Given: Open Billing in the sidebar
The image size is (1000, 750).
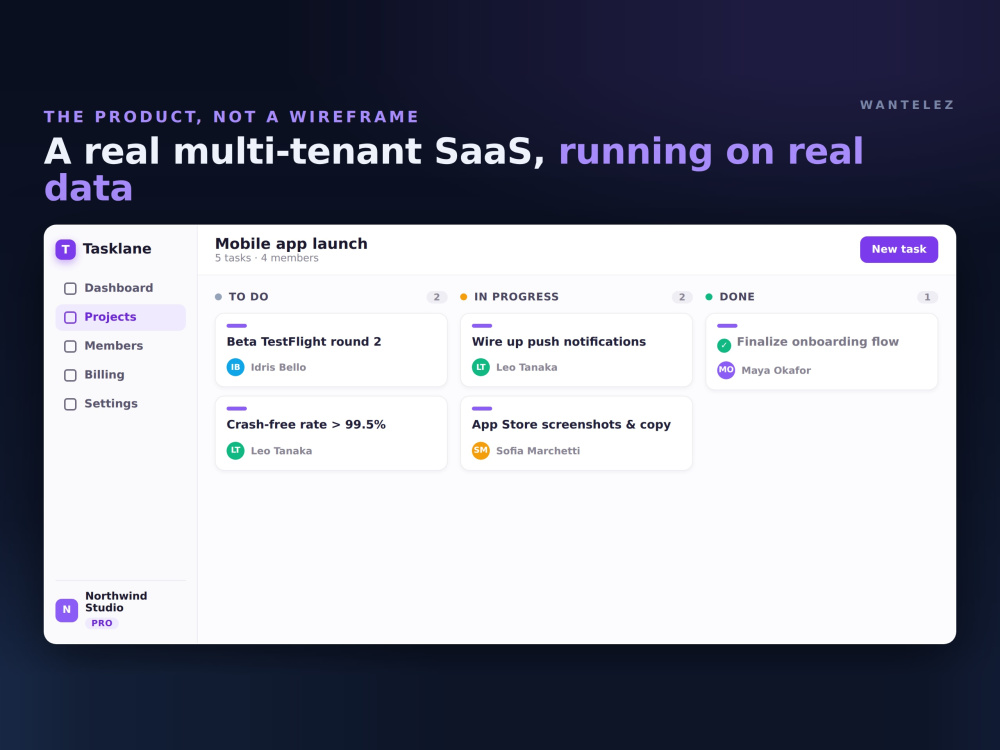Looking at the screenshot, I should (x=121, y=375).
